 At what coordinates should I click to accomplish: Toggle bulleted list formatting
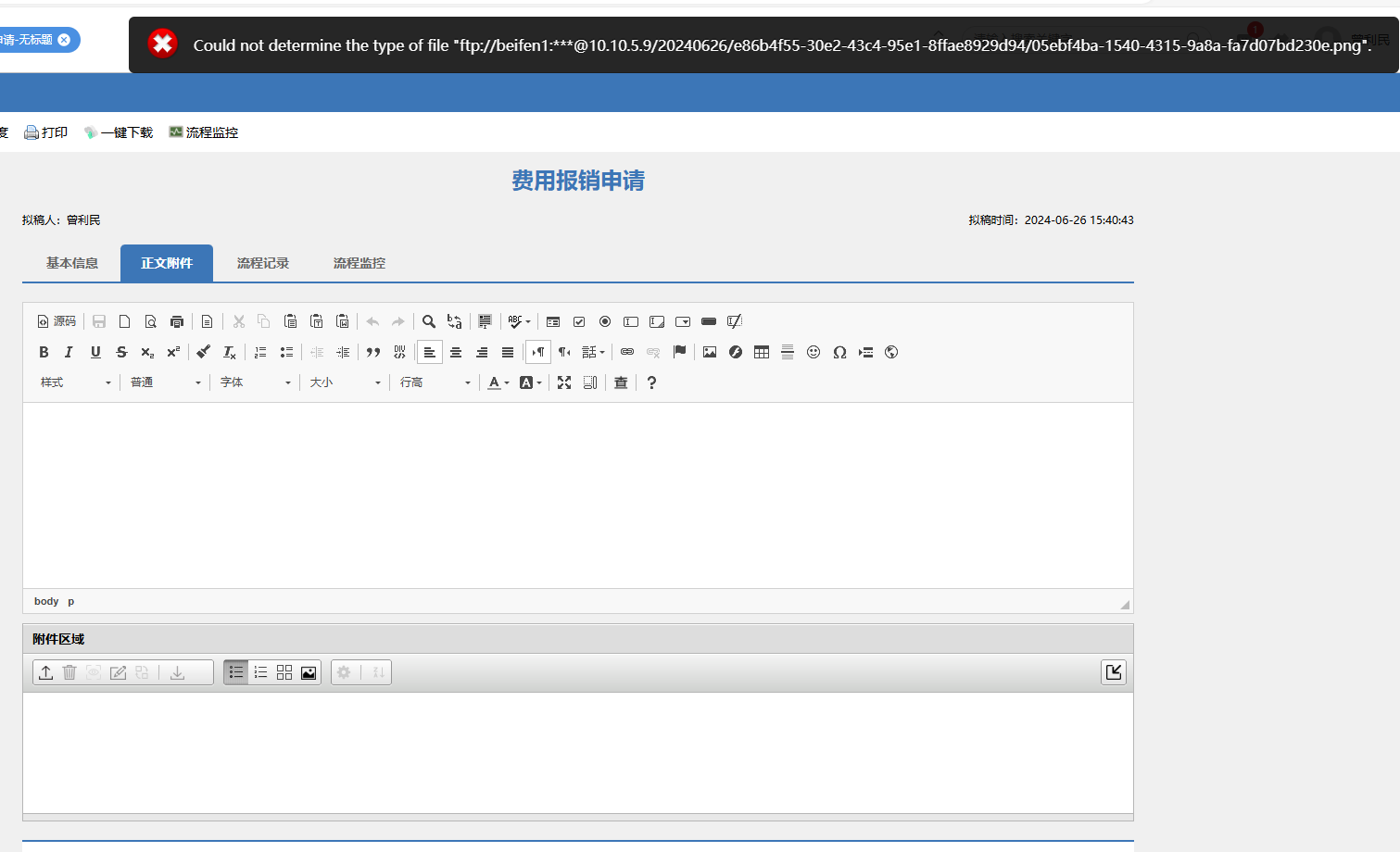point(286,352)
